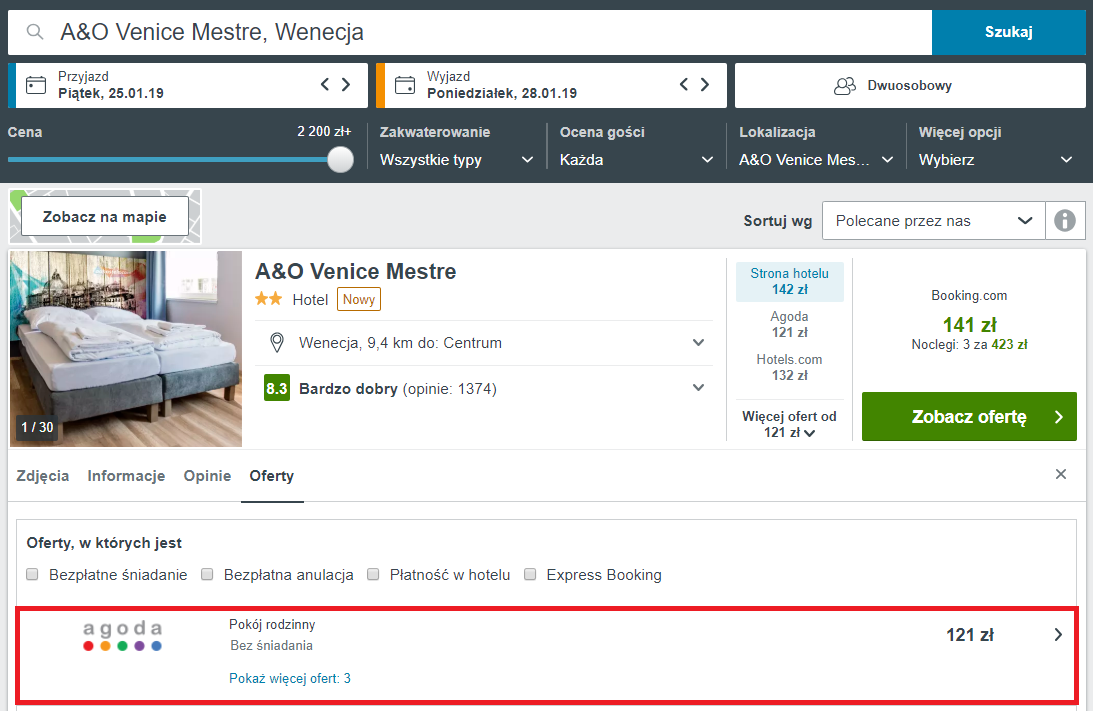Tick the Płatność w hotelu checkbox

(374, 575)
